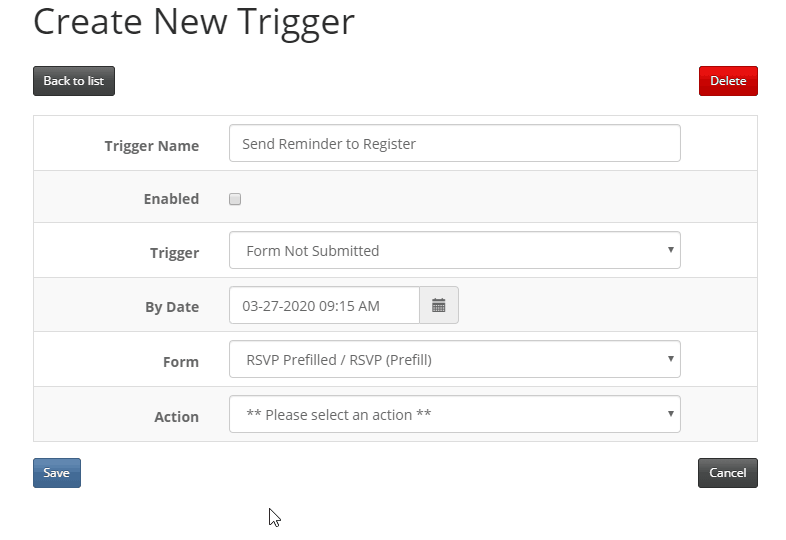Open the Trigger dropdown showing Form Not Submitted
The width and height of the screenshot is (786, 540).
point(455,250)
